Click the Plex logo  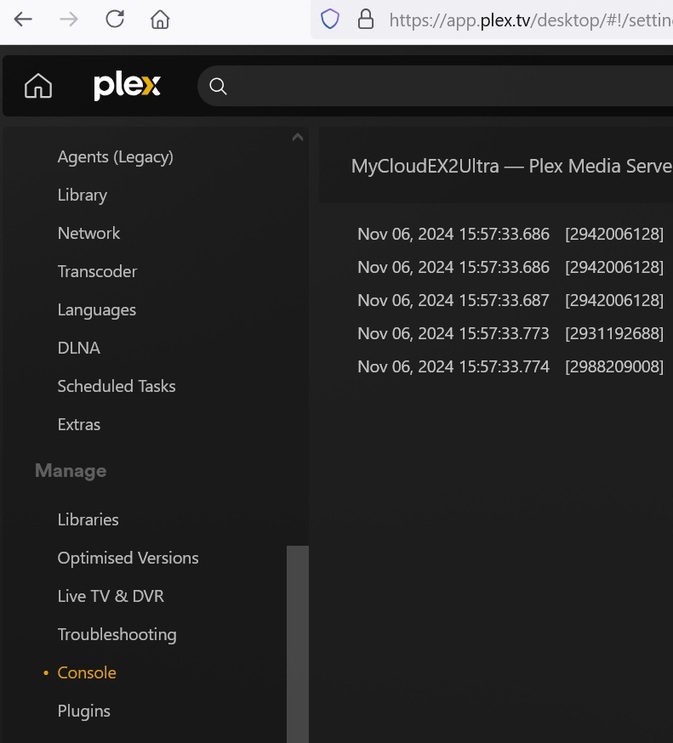click(127, 87)
